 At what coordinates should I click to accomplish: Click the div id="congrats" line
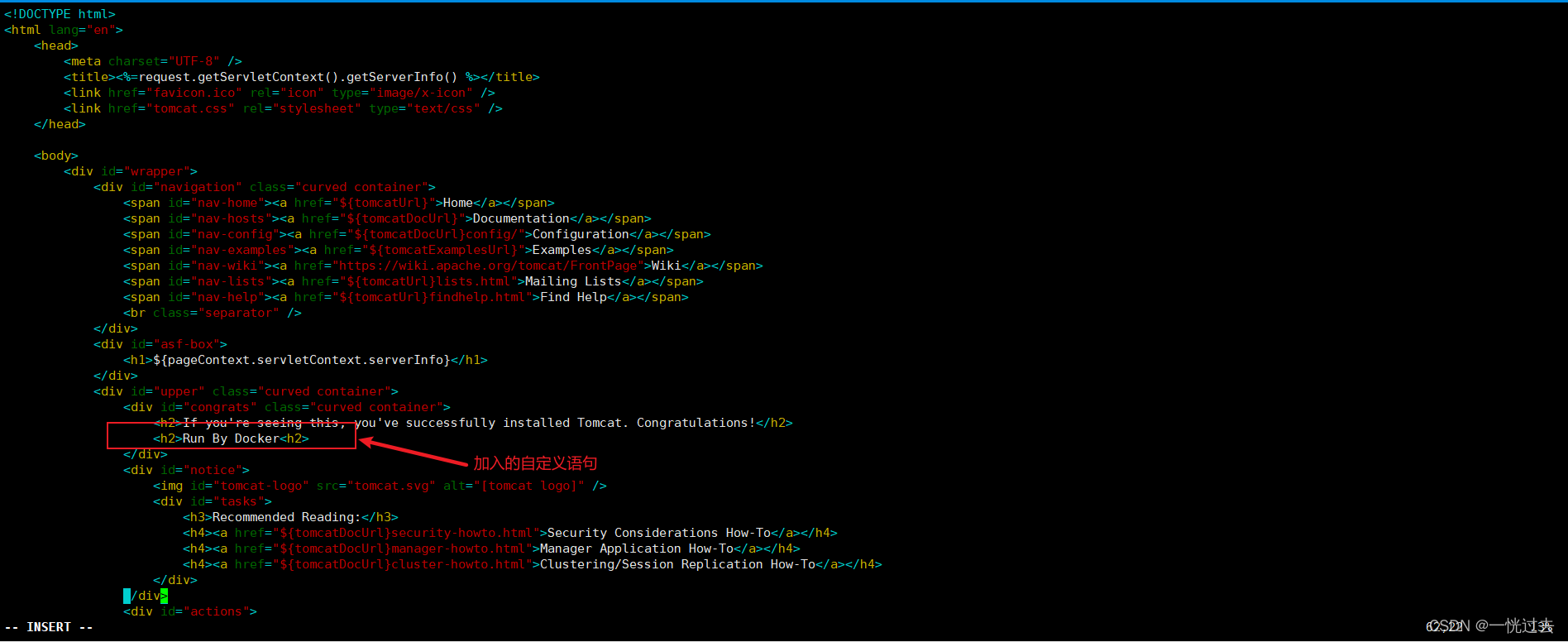pos(287,407)
